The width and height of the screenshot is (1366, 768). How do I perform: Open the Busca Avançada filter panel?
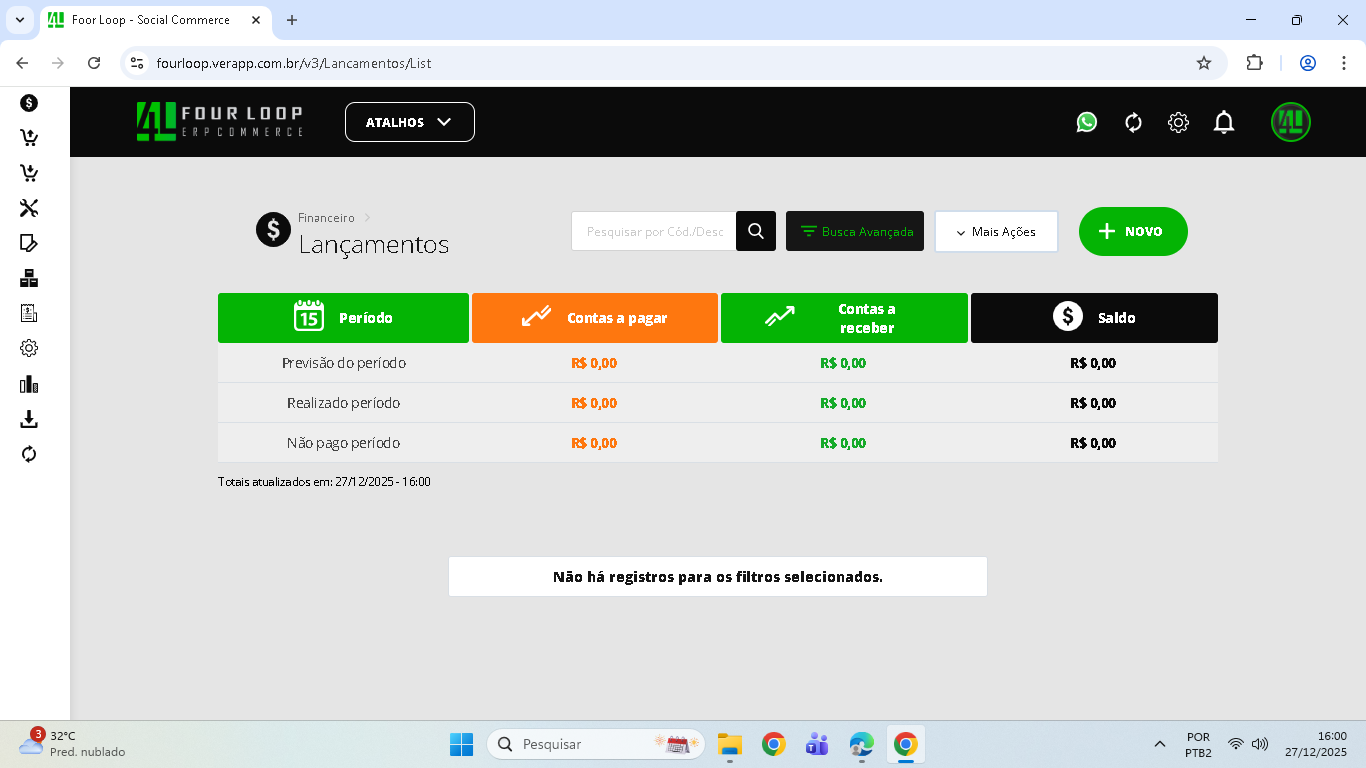[855, 231]
